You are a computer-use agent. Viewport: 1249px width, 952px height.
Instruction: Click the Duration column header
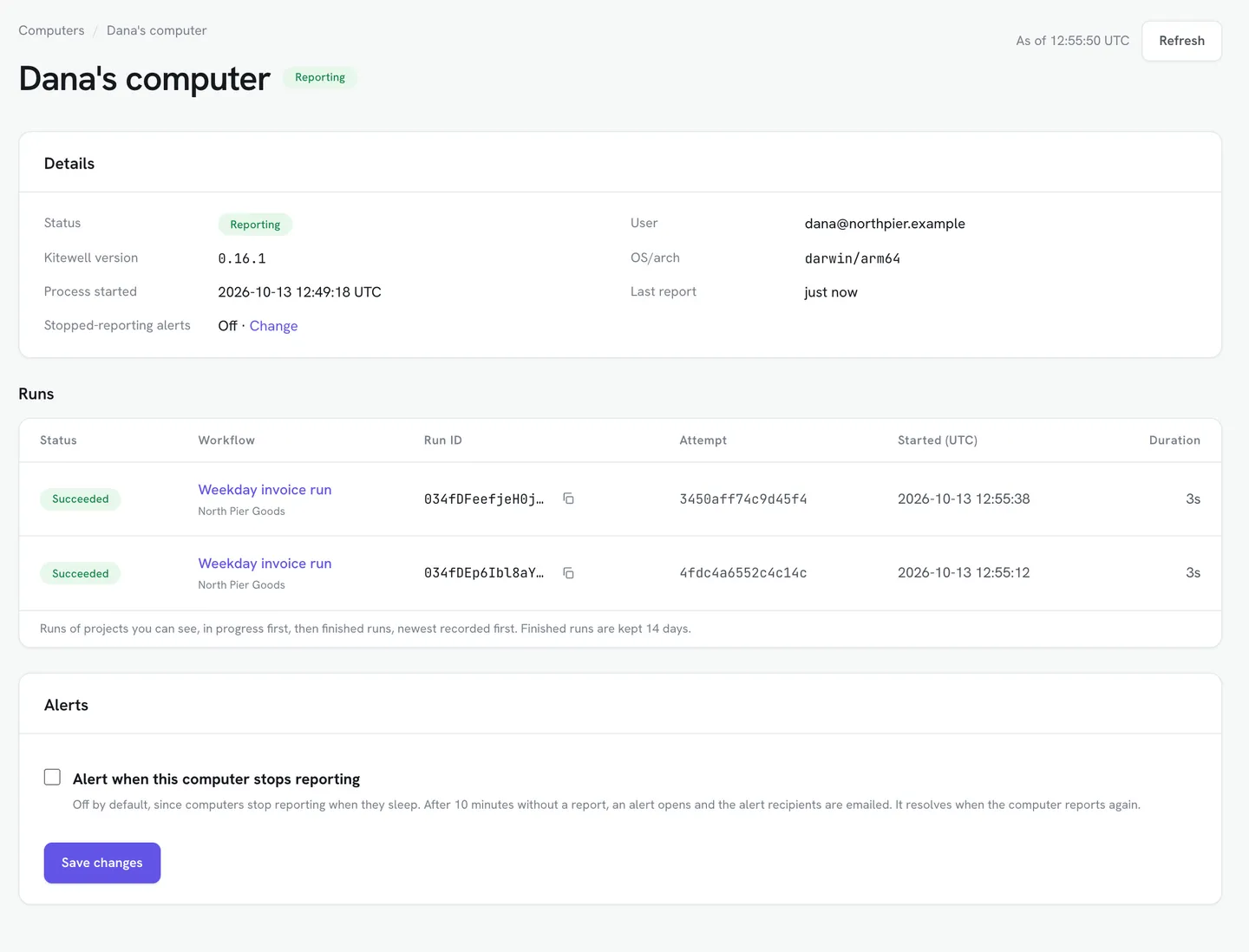(x=1174, y=440)
